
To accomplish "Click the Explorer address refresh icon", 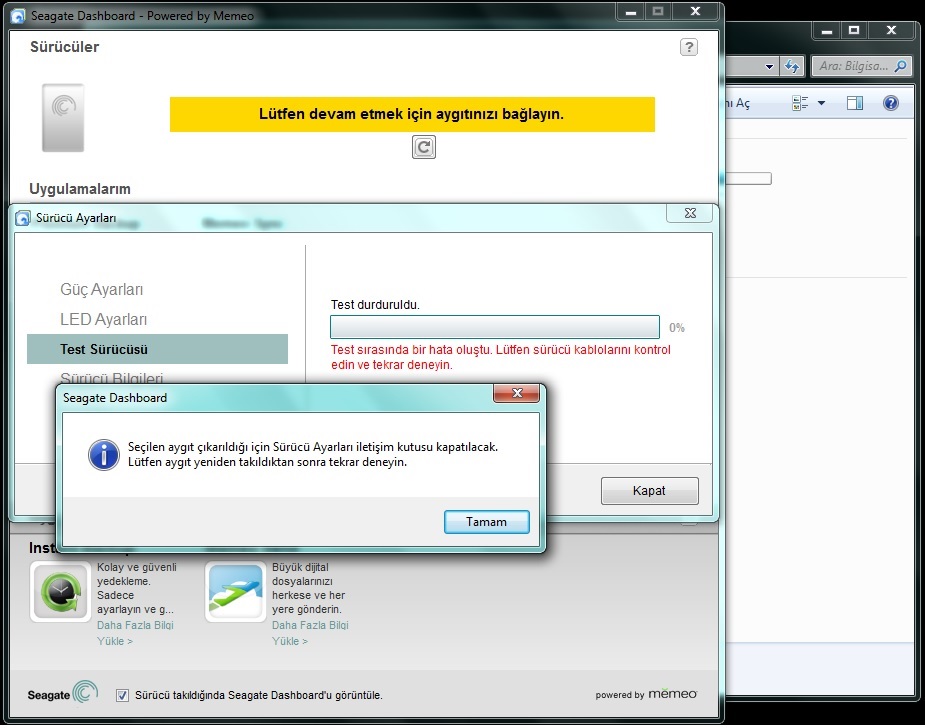I will [792, 67].
